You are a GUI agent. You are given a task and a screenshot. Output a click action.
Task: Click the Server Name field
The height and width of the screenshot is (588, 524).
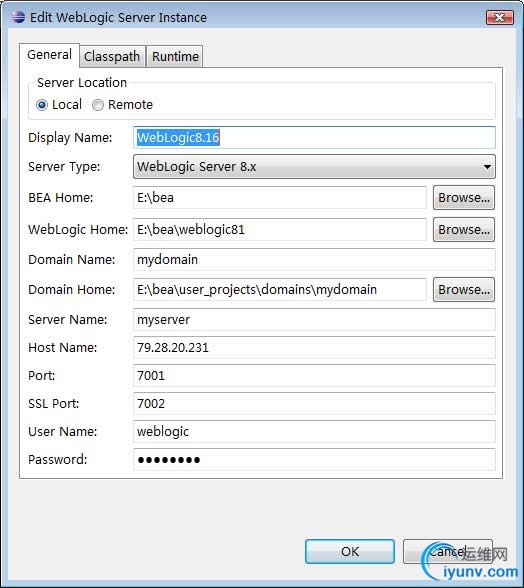[314, 320]
